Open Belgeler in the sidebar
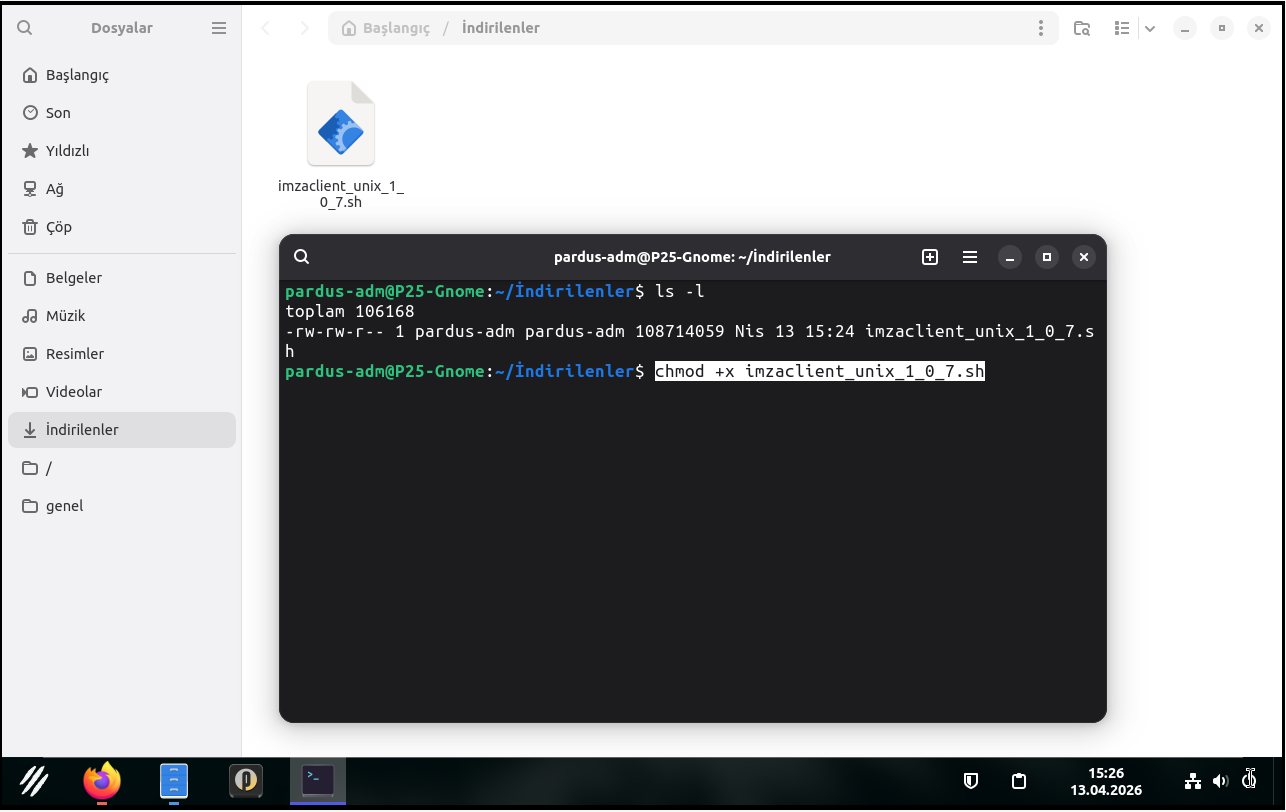The height and width of the screenshot is (812, 1286). click(122, 278)
